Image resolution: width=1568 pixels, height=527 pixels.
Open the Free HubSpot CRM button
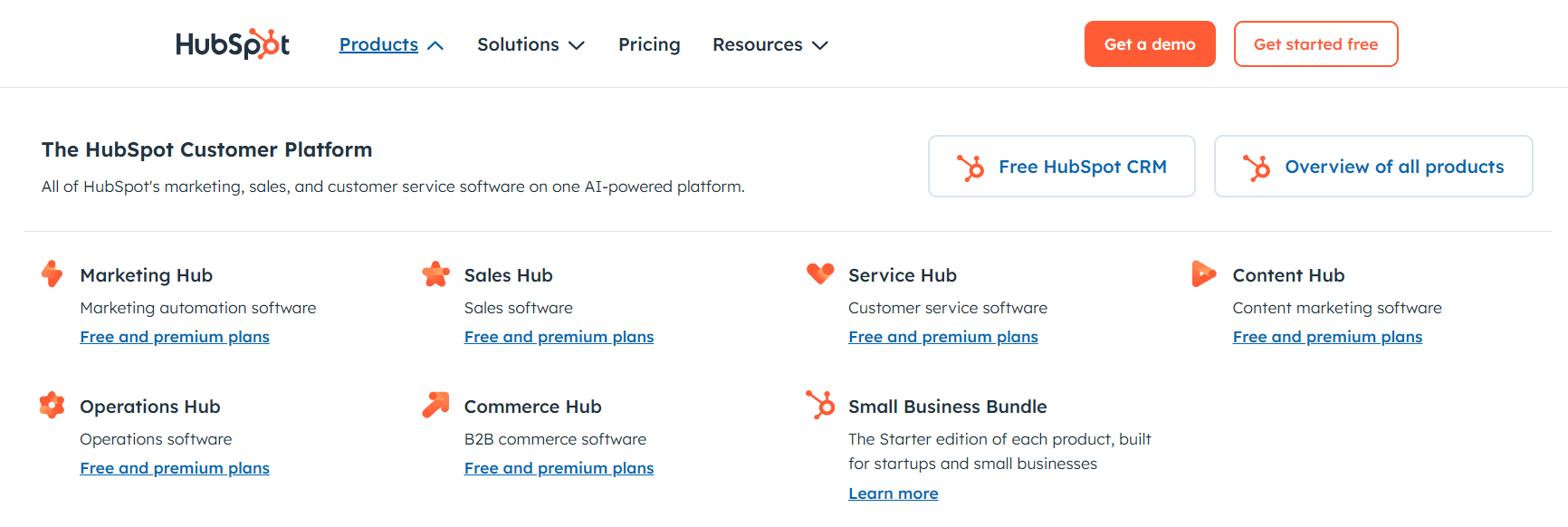pos(1062,167)
